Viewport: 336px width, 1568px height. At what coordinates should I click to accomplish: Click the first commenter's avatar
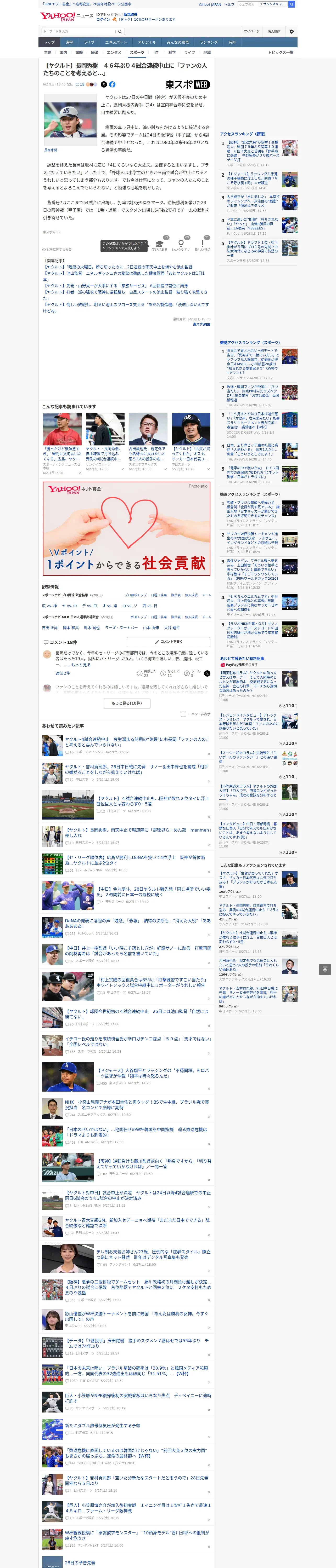47,654
